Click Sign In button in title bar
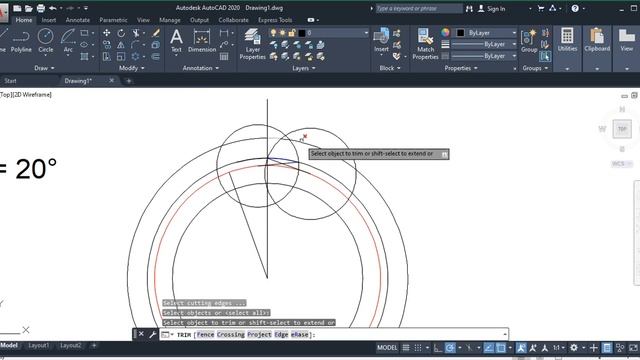This screenshot has height=360, width=640. pyautogui.click(x=491, y=8)
